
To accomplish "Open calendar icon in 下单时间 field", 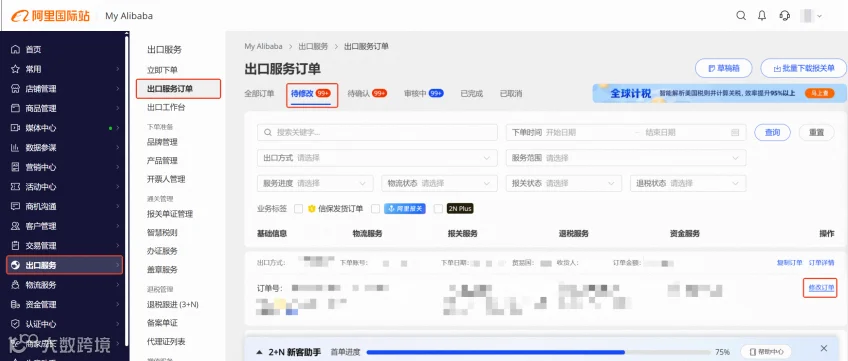I will click(734, 132).
